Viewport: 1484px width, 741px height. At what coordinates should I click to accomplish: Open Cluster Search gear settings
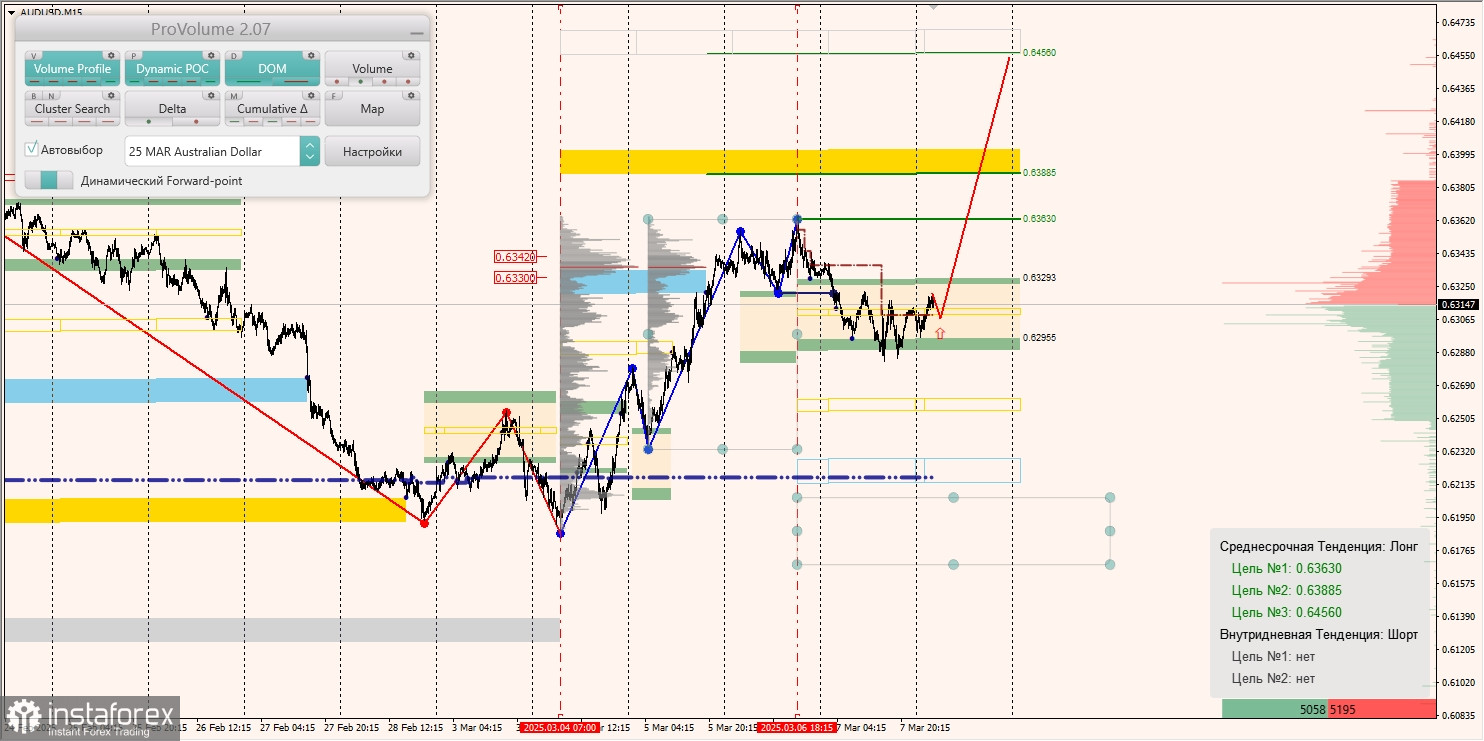tap(111, 95)
